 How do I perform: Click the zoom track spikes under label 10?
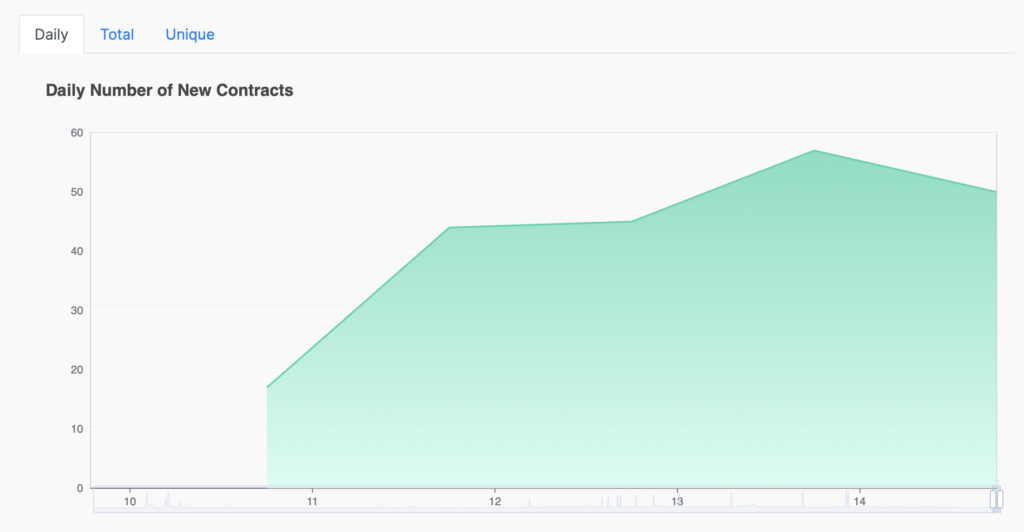[x=163, y=501]
